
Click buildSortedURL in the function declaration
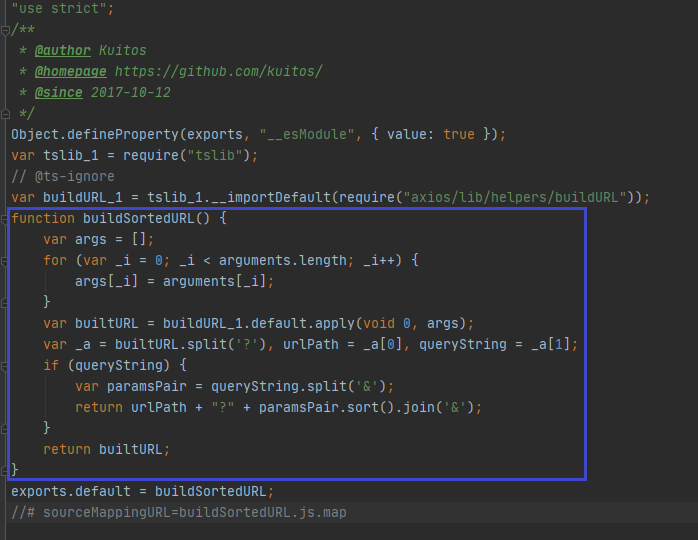(138, 218)
